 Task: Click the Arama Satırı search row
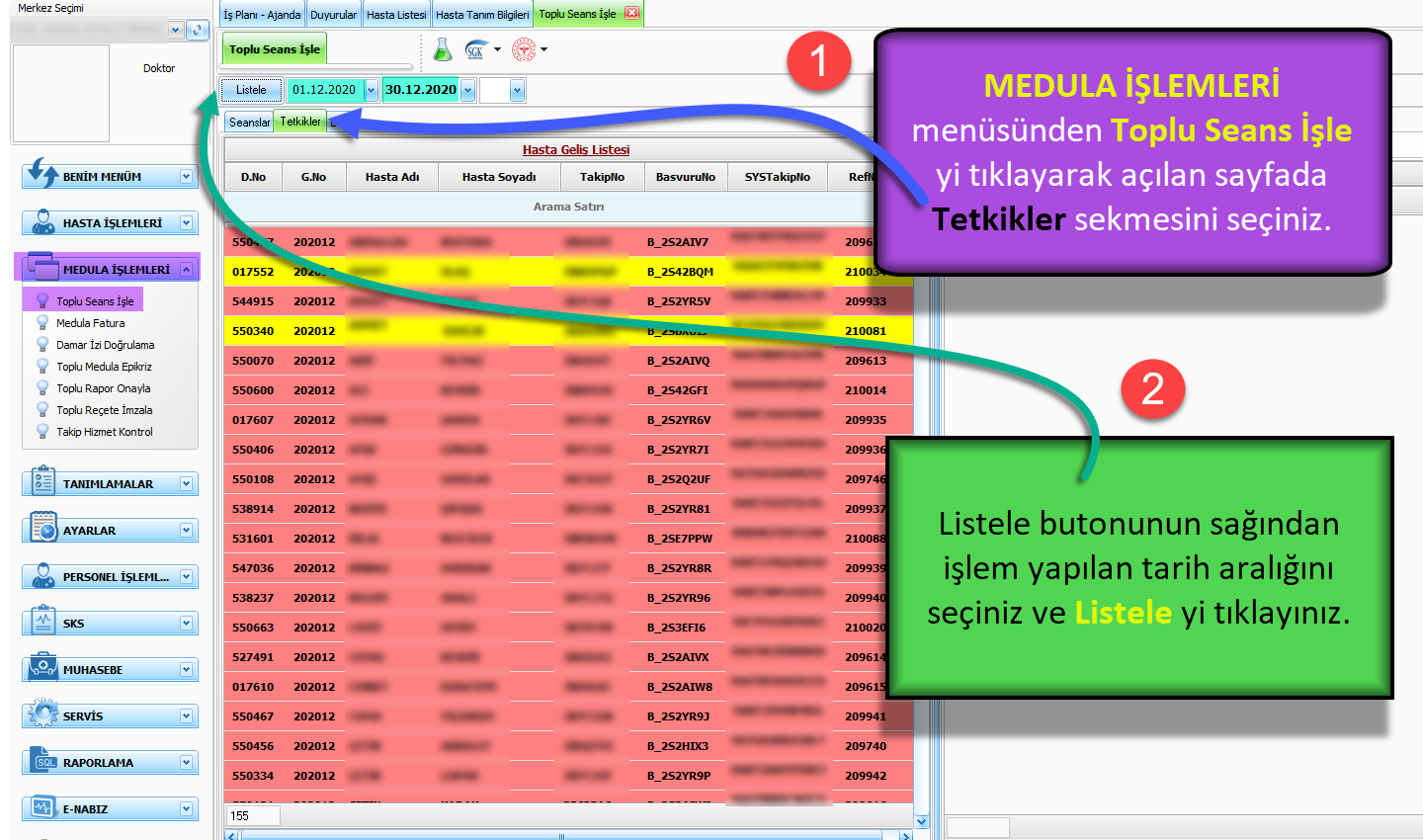(x=568, y=207)
